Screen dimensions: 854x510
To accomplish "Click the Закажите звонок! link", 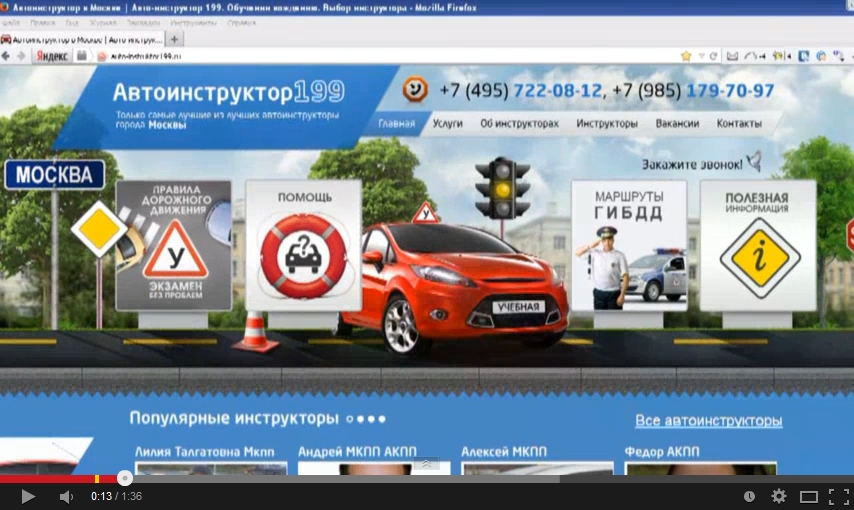I will pyautogui.click(x=692, y=164).
